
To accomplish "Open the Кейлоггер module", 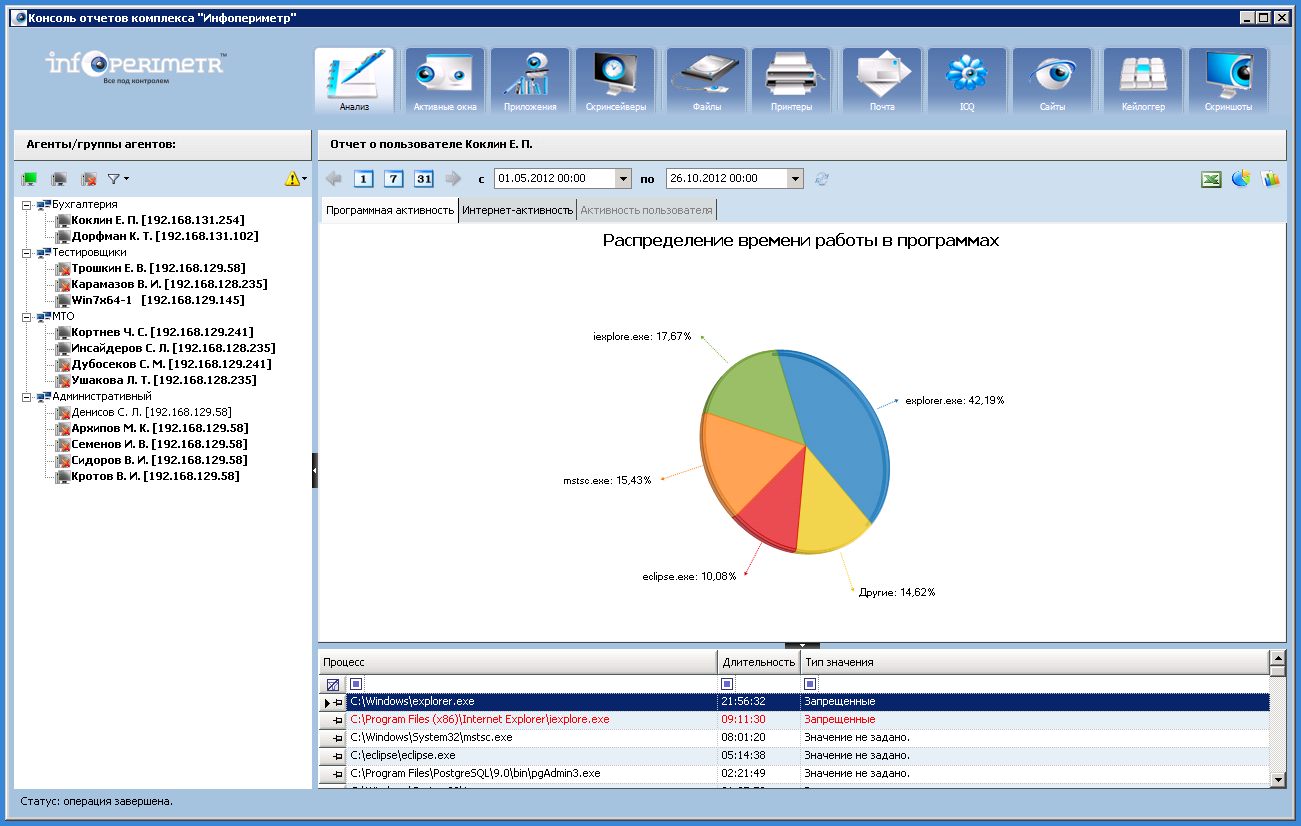I will (x=1142, y=81).
